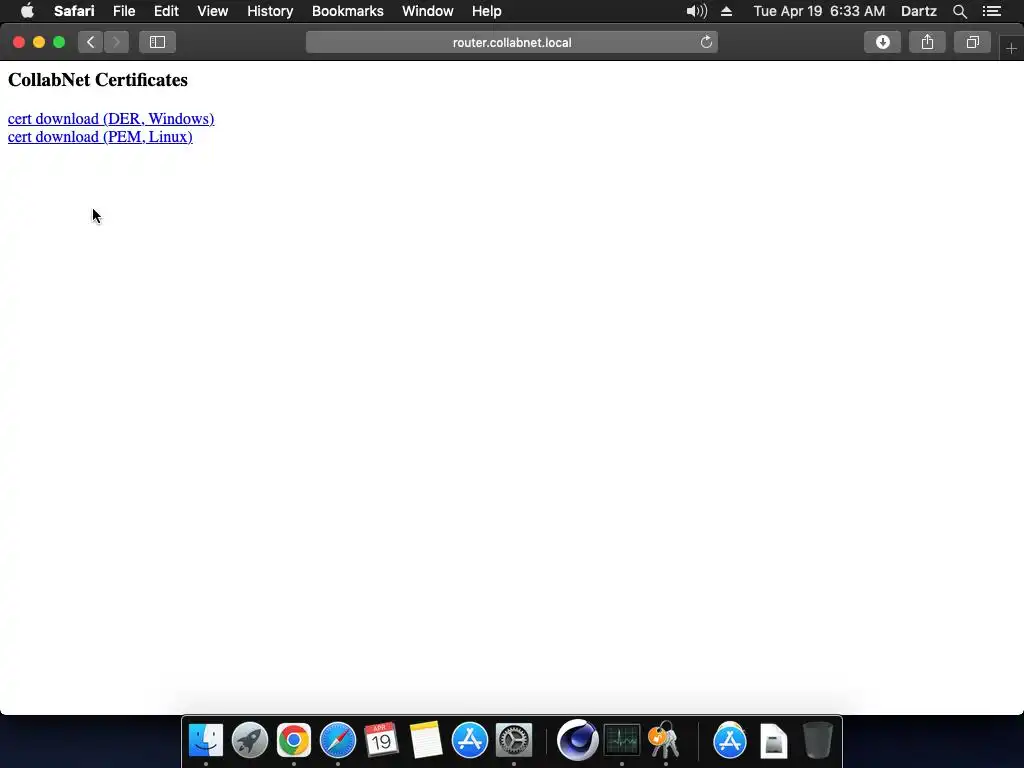Open Launchpad rocket icon in Dock
This screenshot has width=1024, height=768.
point(249,741)
